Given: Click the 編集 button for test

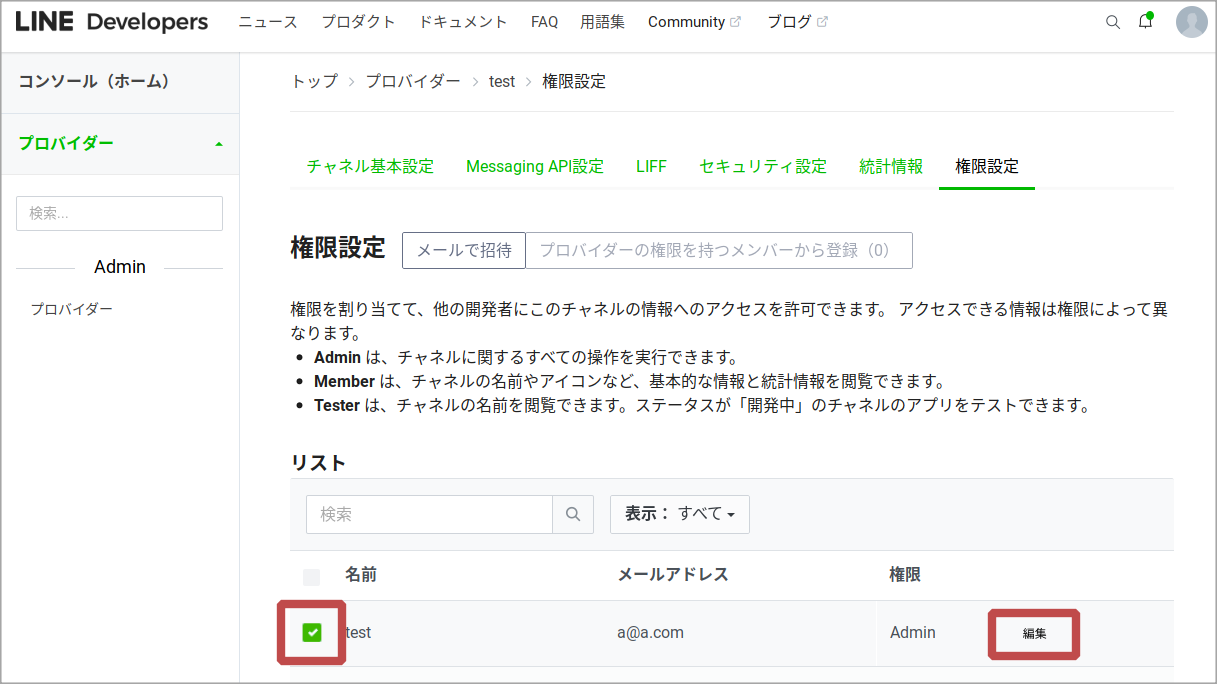Looking at the screenshot, I should pos(1034,633).
